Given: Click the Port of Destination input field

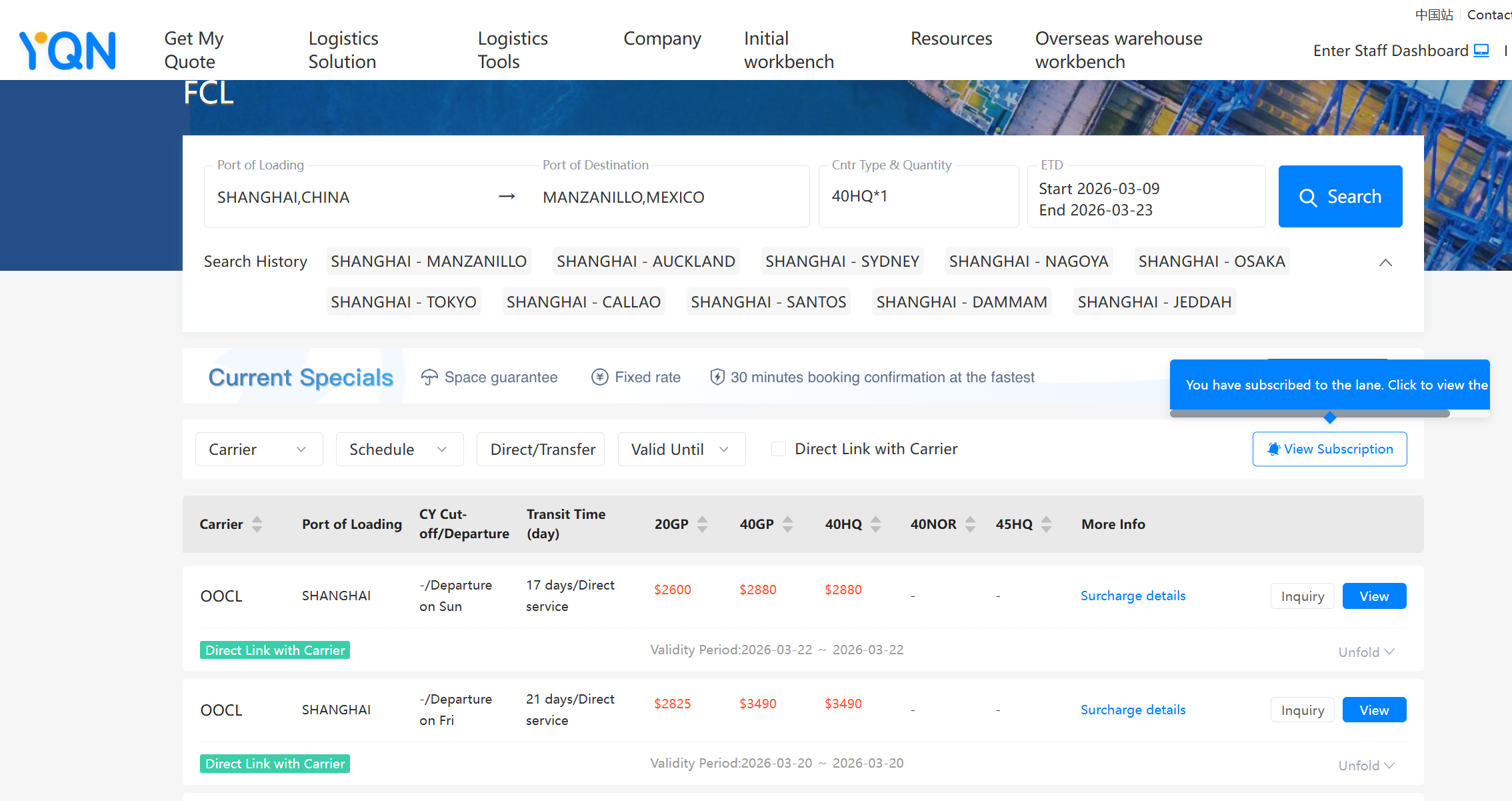Looking at the screenshot, I should 673,197.
